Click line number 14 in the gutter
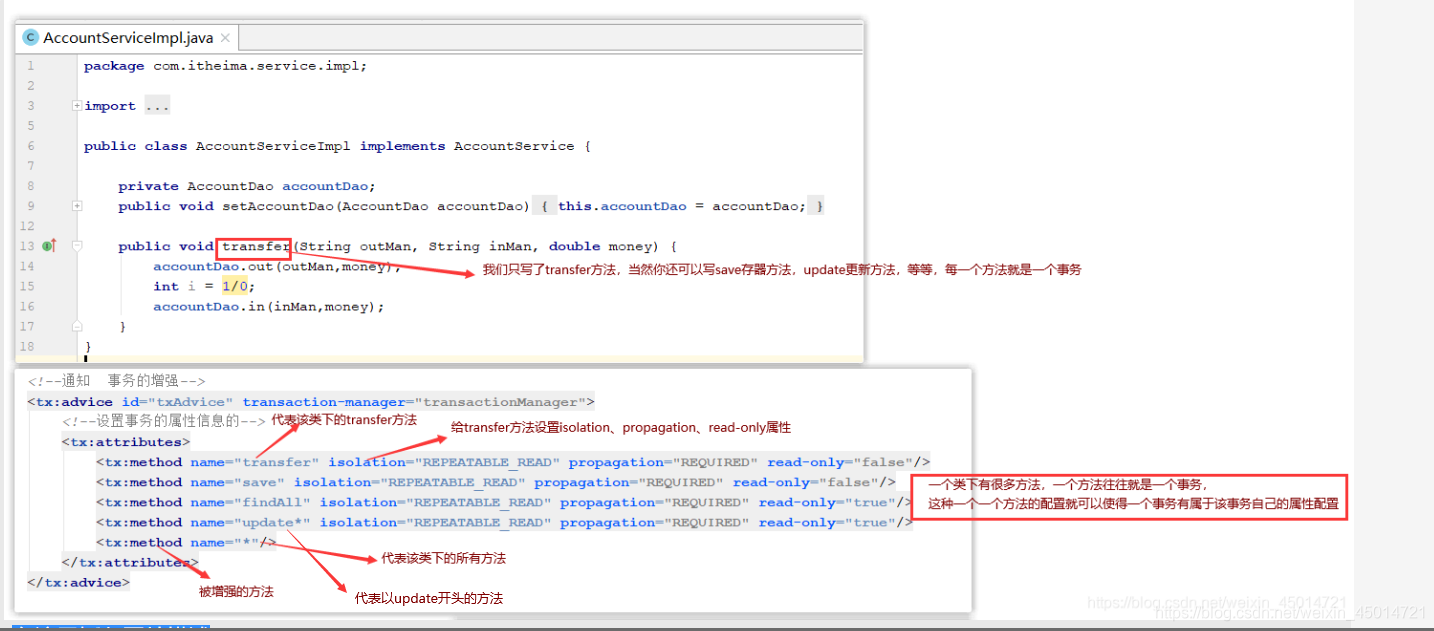 (x=27, y=266)
